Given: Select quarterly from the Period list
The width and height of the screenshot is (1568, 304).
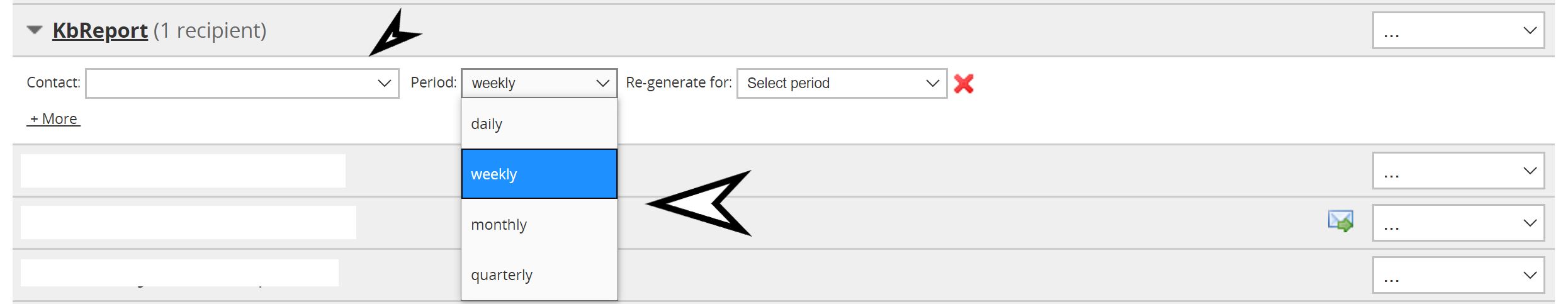Looking at the screenshot, I should (x=539, y=275).
